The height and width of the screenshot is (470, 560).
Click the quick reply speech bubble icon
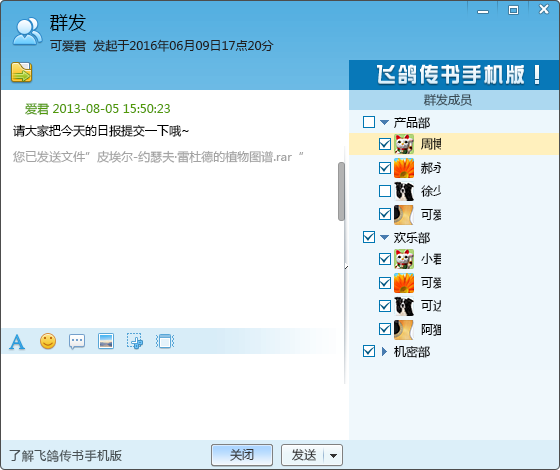click(x=77, y=341)
